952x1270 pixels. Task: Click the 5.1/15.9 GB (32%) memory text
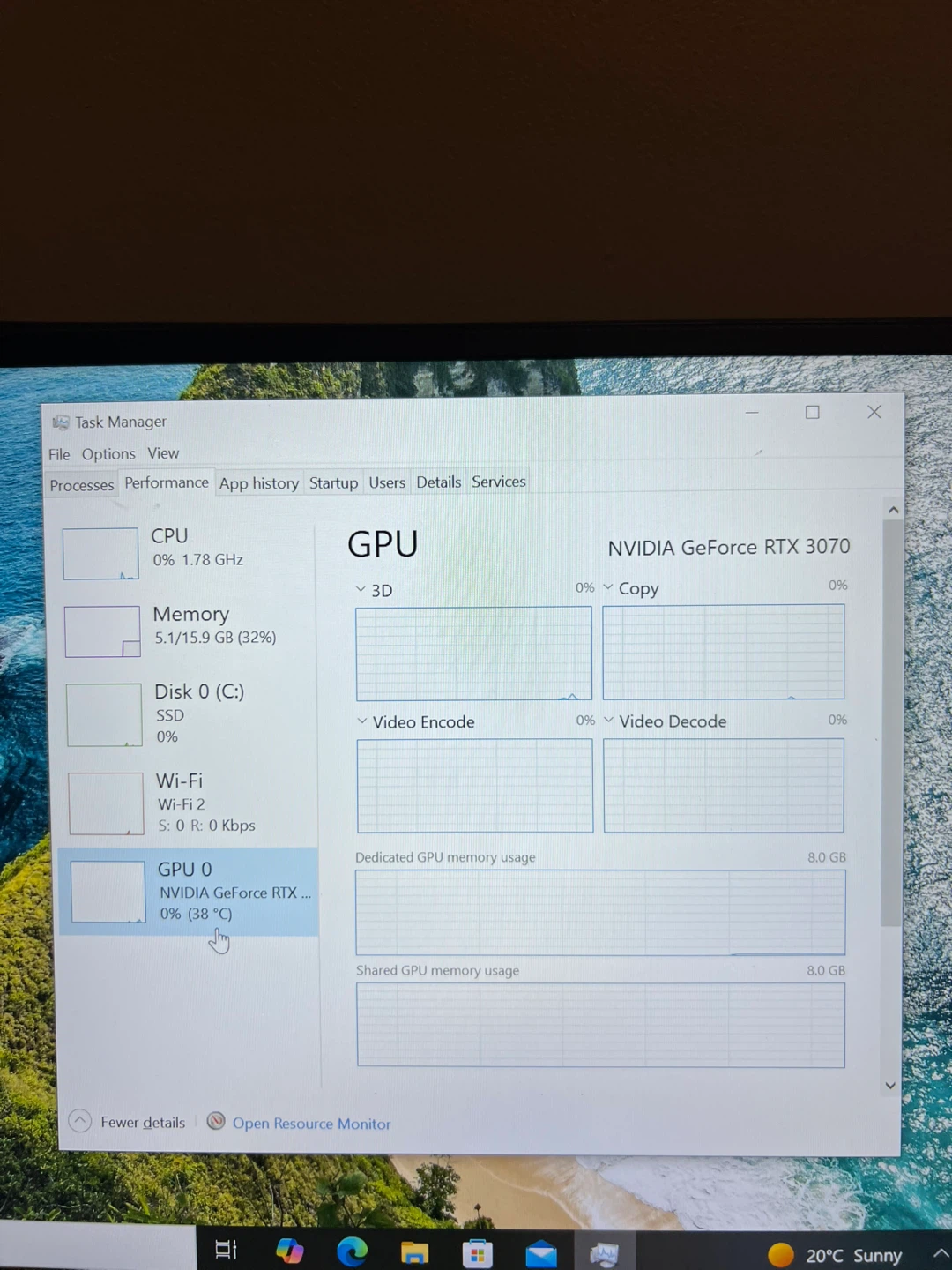(x=215, y=637)
